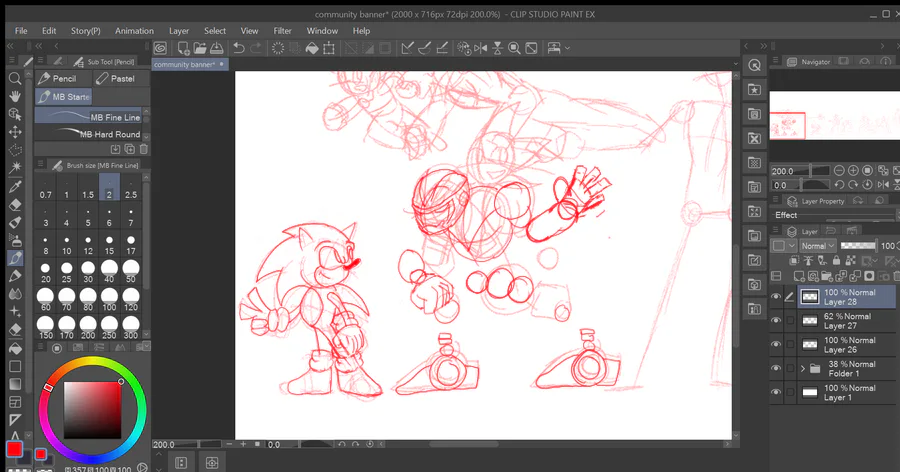Choose brush size 10 preset
Image resolution: width=900 pixels, height=472 pixels.
click(x=67, y=245)
